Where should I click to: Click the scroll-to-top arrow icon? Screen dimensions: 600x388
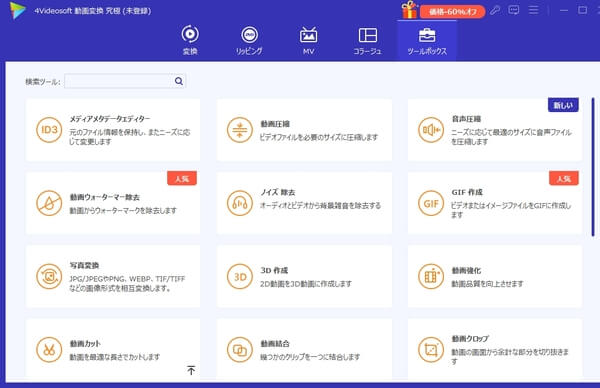click(x=191, y=370)
